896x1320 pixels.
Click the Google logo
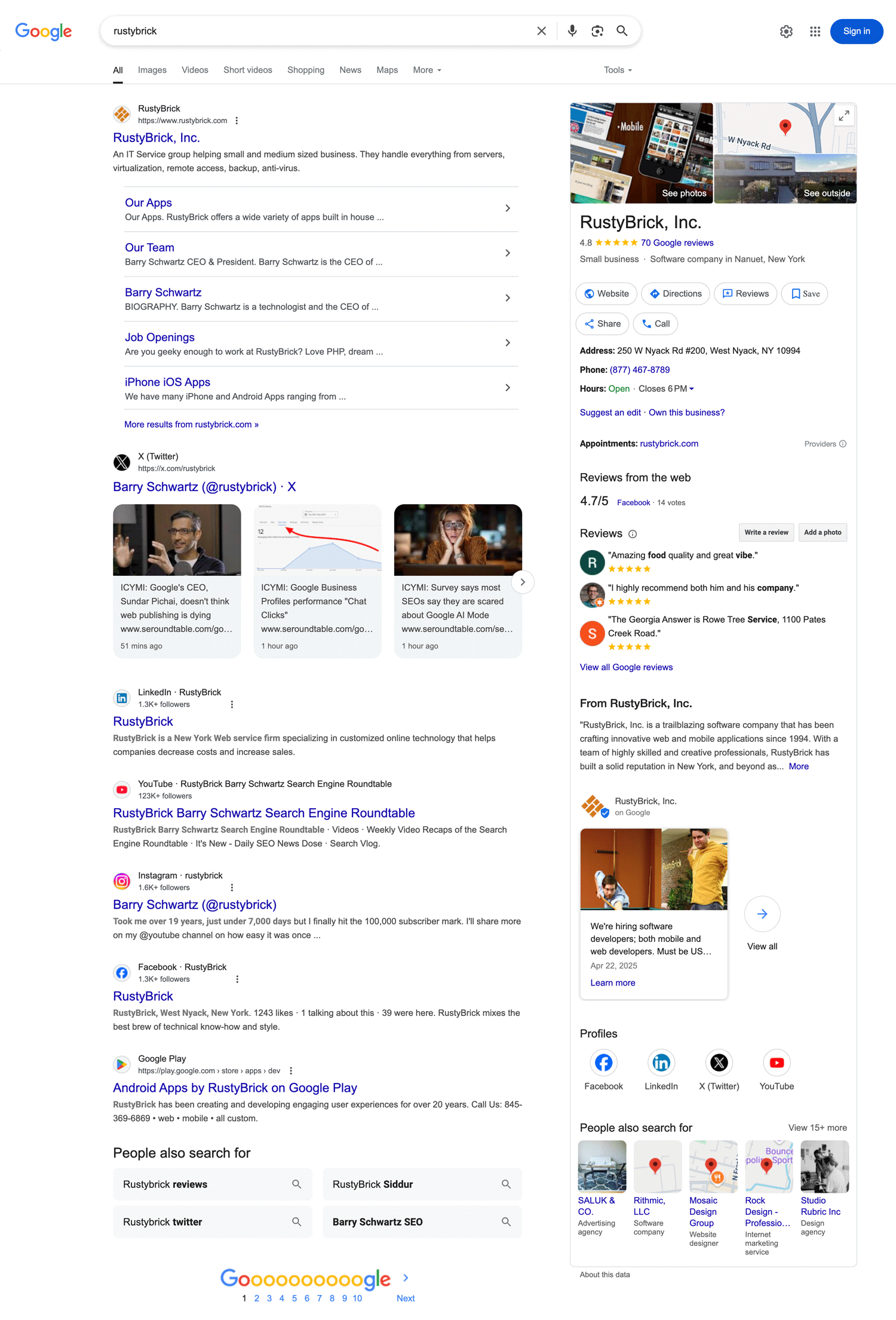point(44,31)
